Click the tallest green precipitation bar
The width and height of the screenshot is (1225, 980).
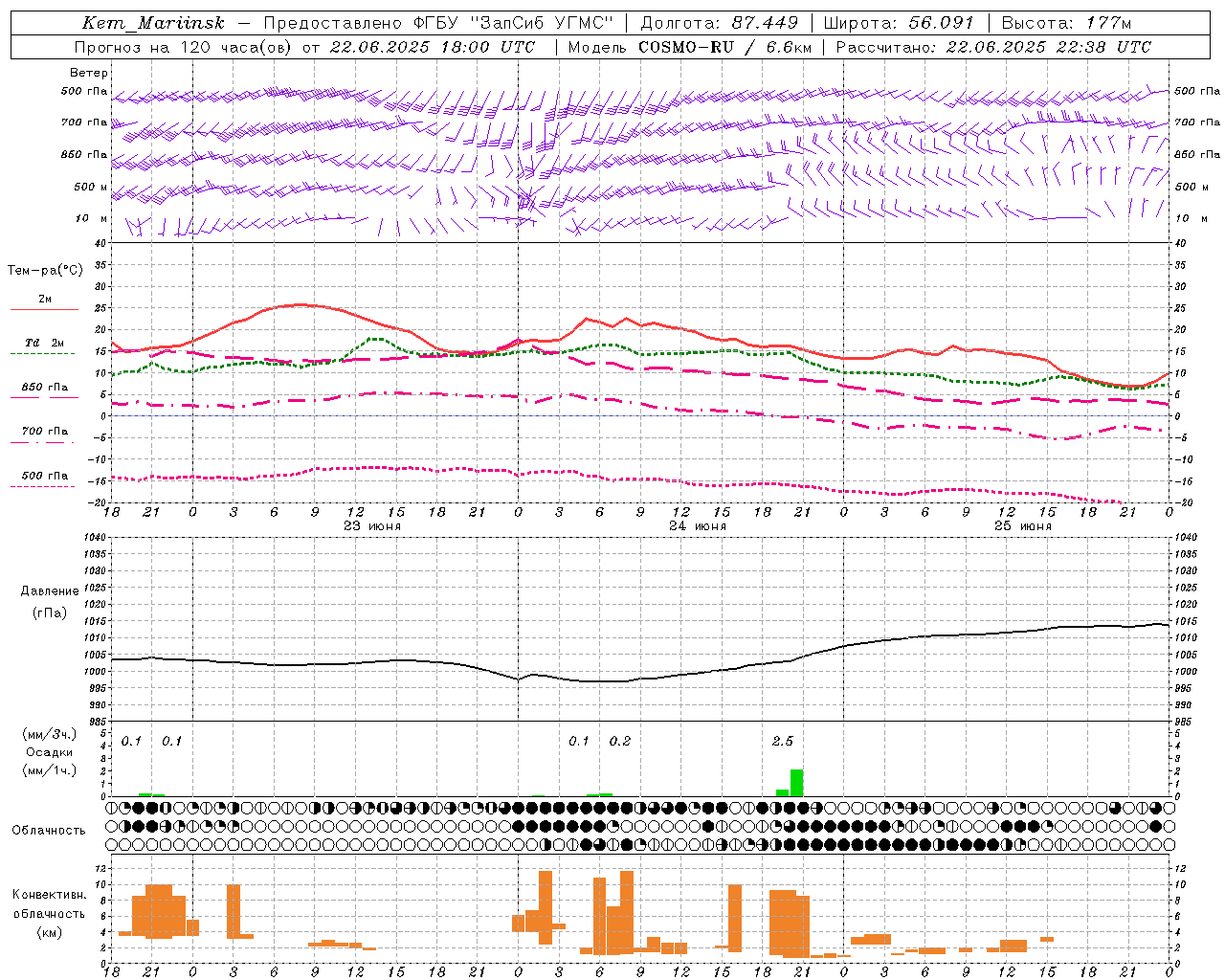796,783
